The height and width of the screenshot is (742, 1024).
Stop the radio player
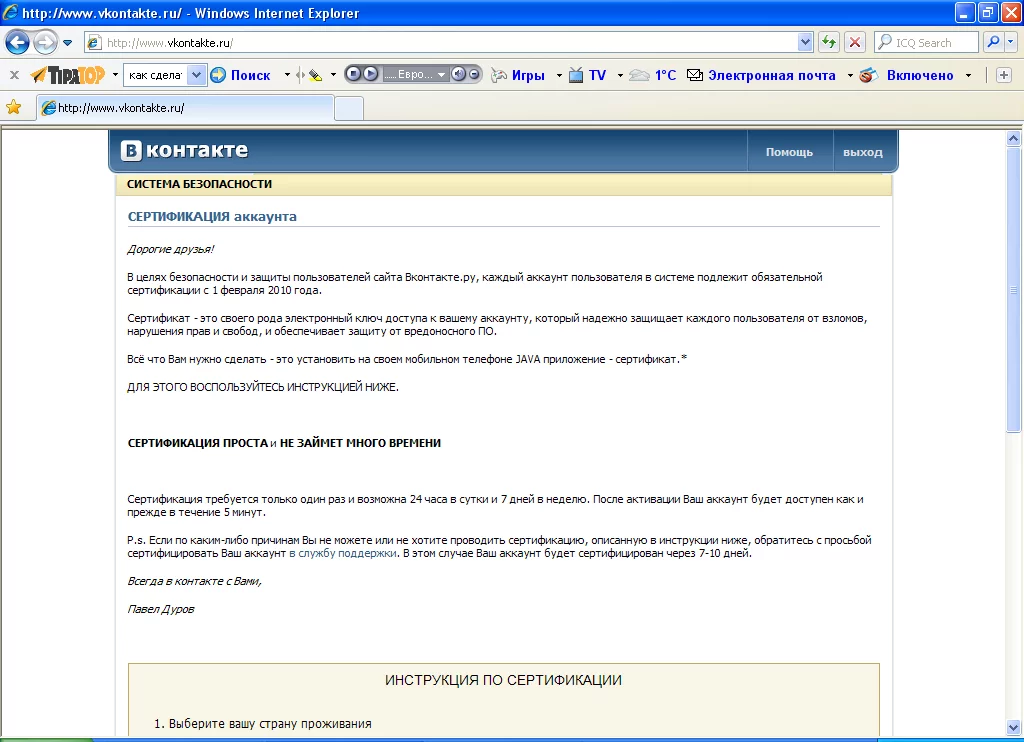(353, 74)
